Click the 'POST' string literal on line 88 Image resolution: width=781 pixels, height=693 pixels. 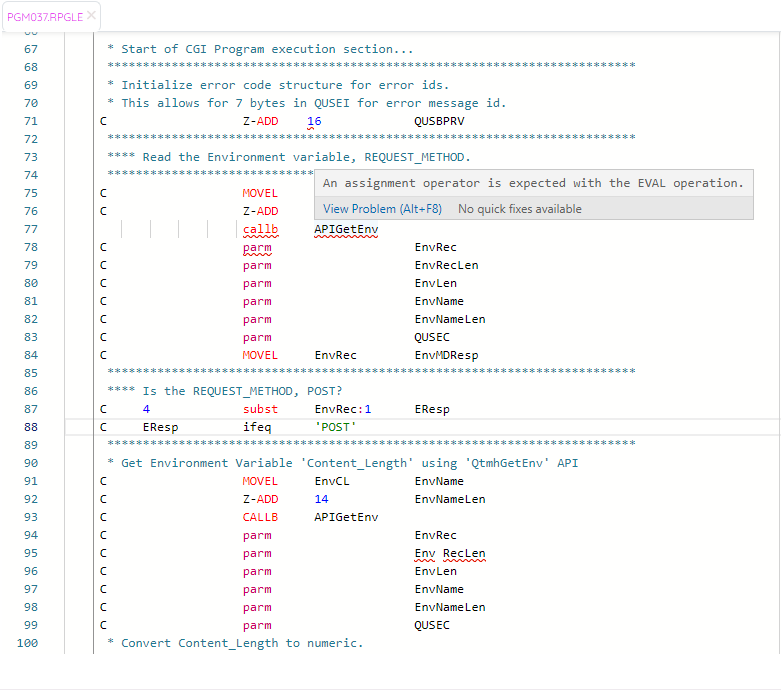(x=335, y=427)
